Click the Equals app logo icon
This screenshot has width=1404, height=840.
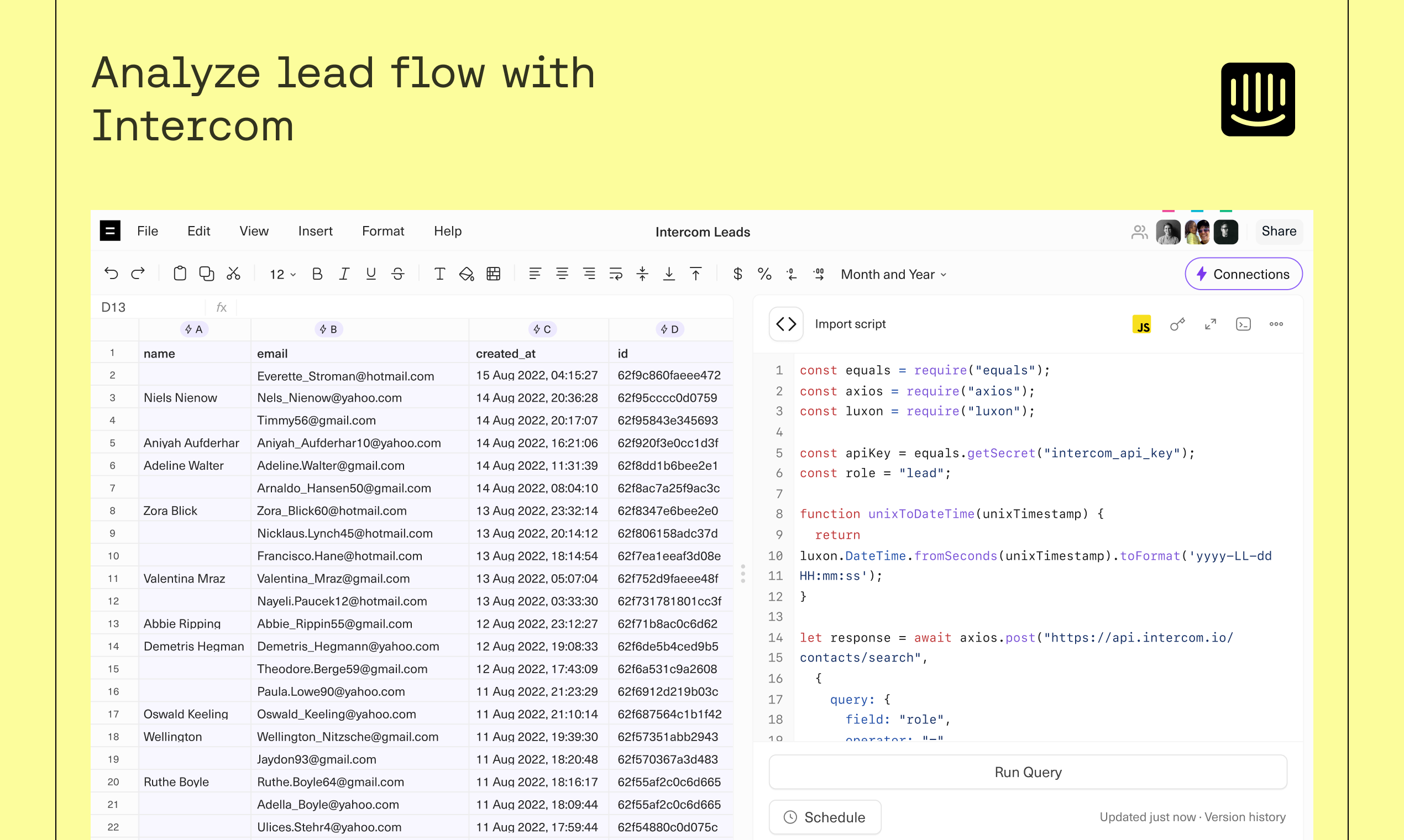point(110,231)
